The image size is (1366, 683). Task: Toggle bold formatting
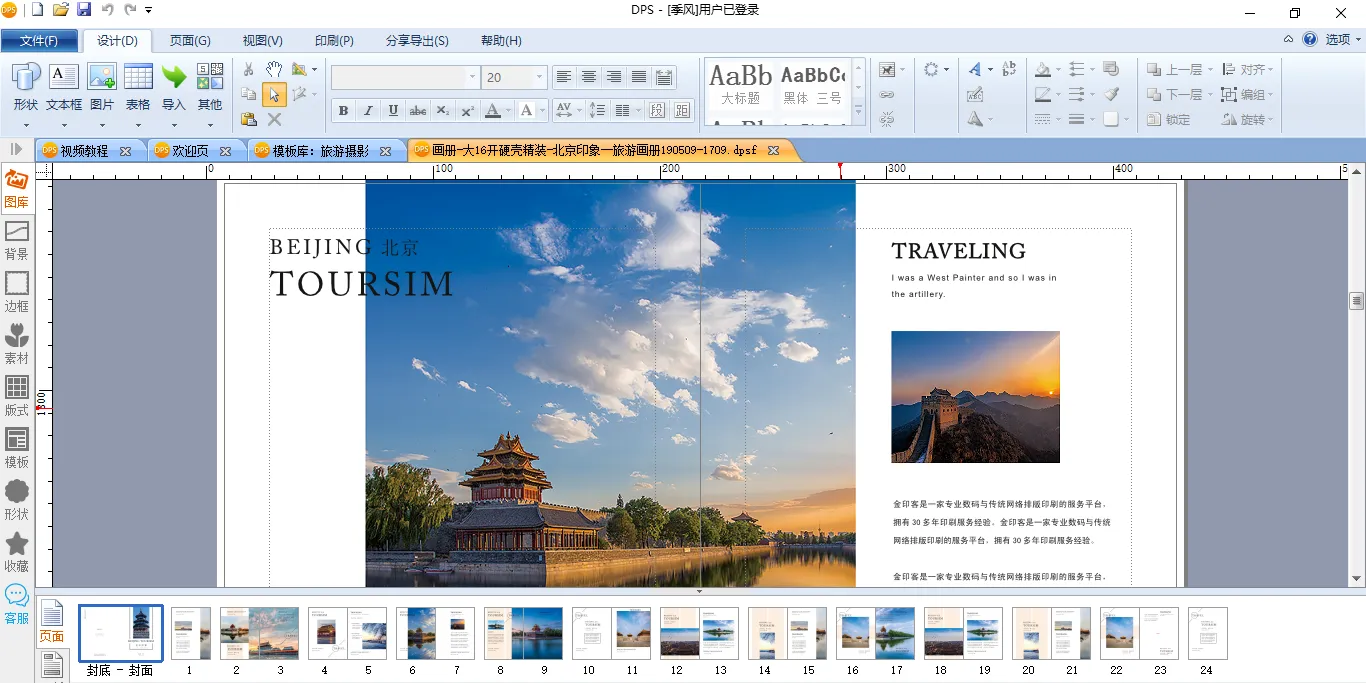coord(343,110)
